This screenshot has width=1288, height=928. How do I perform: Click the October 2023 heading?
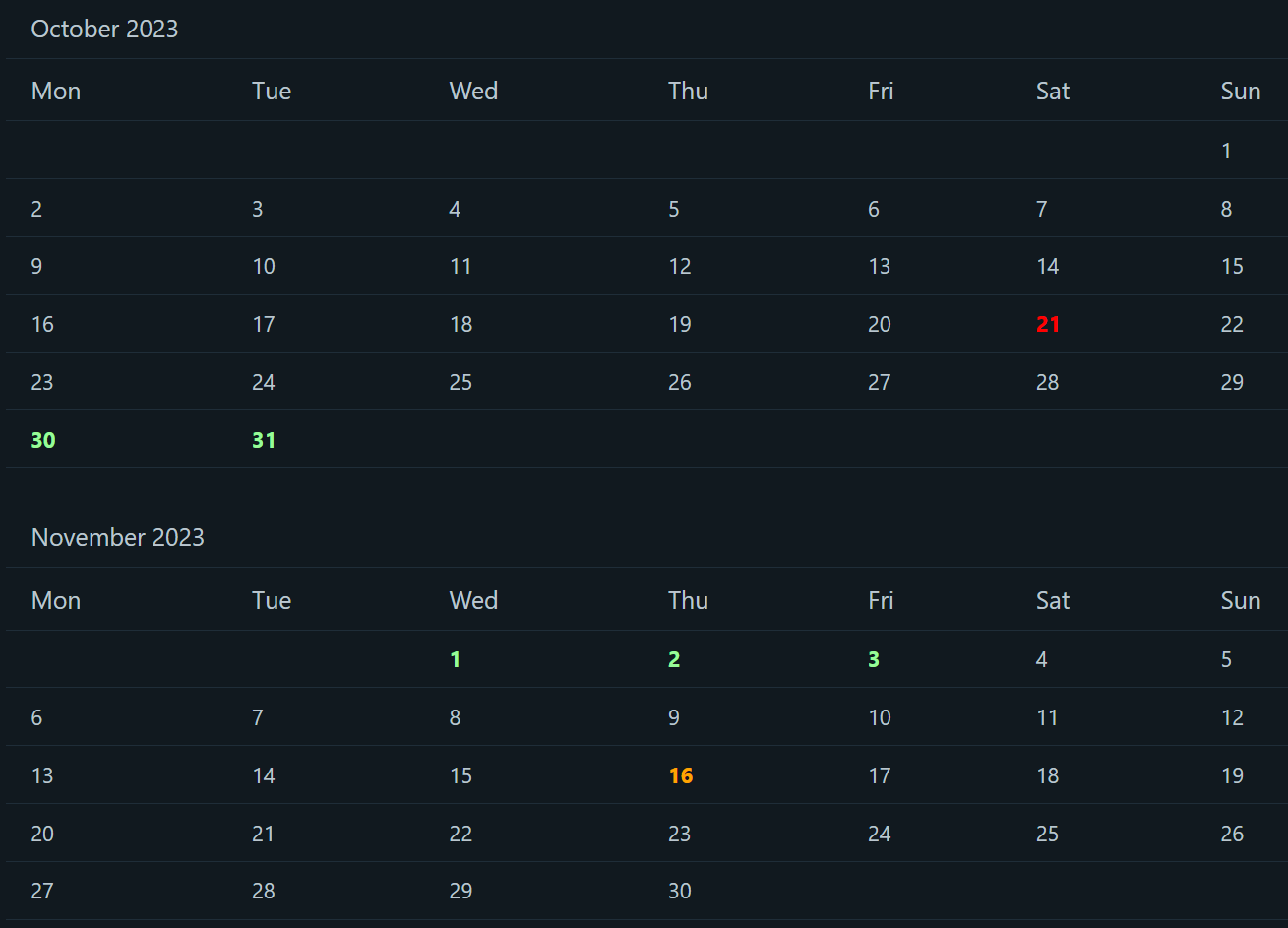(x=104, y=29)
